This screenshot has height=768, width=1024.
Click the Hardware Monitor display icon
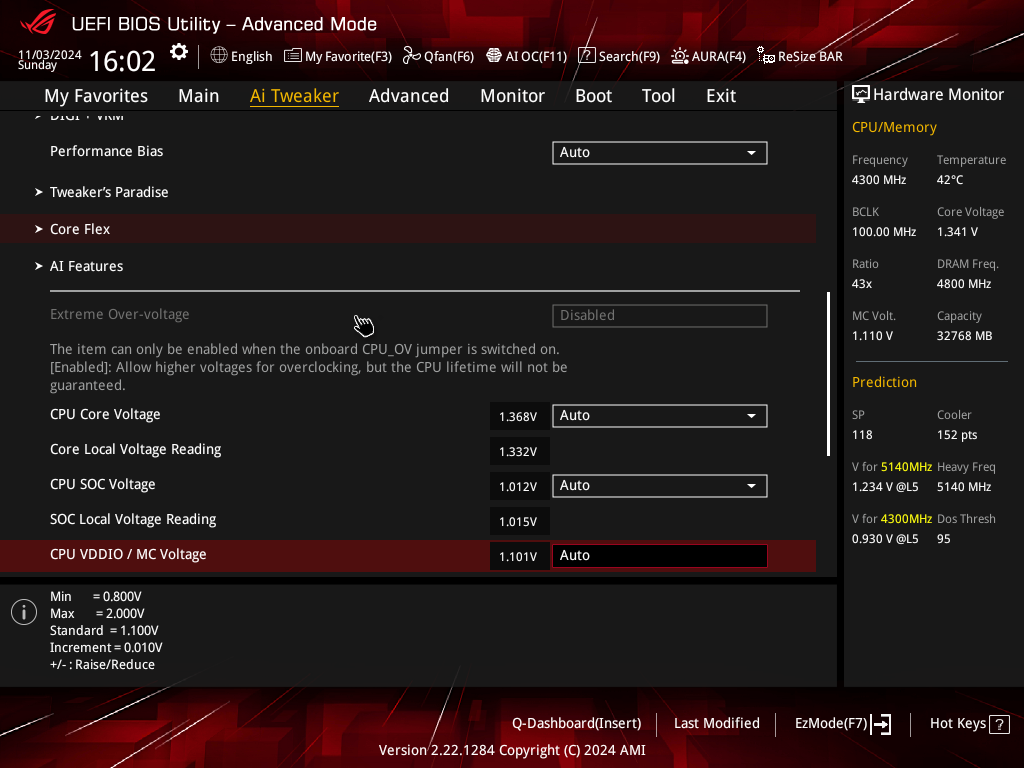coord(861,95)
